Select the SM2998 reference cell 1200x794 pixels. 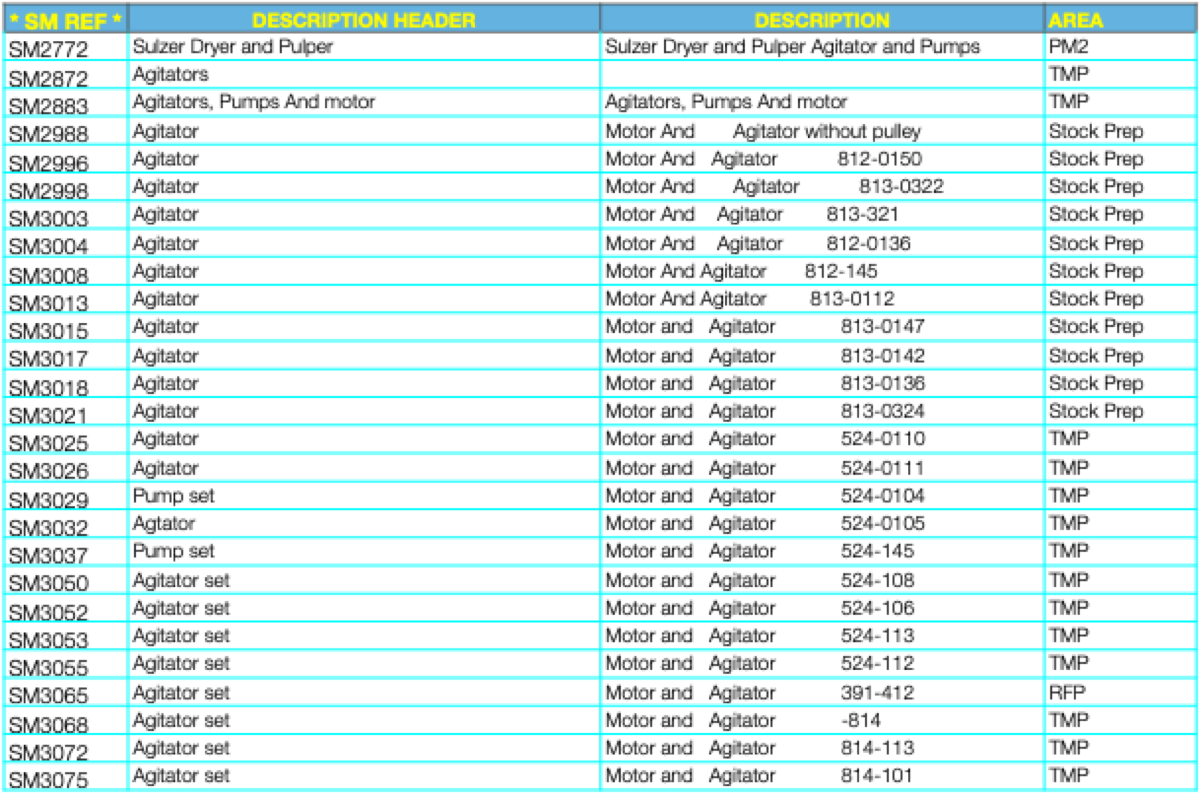click(x=66, y=189)
